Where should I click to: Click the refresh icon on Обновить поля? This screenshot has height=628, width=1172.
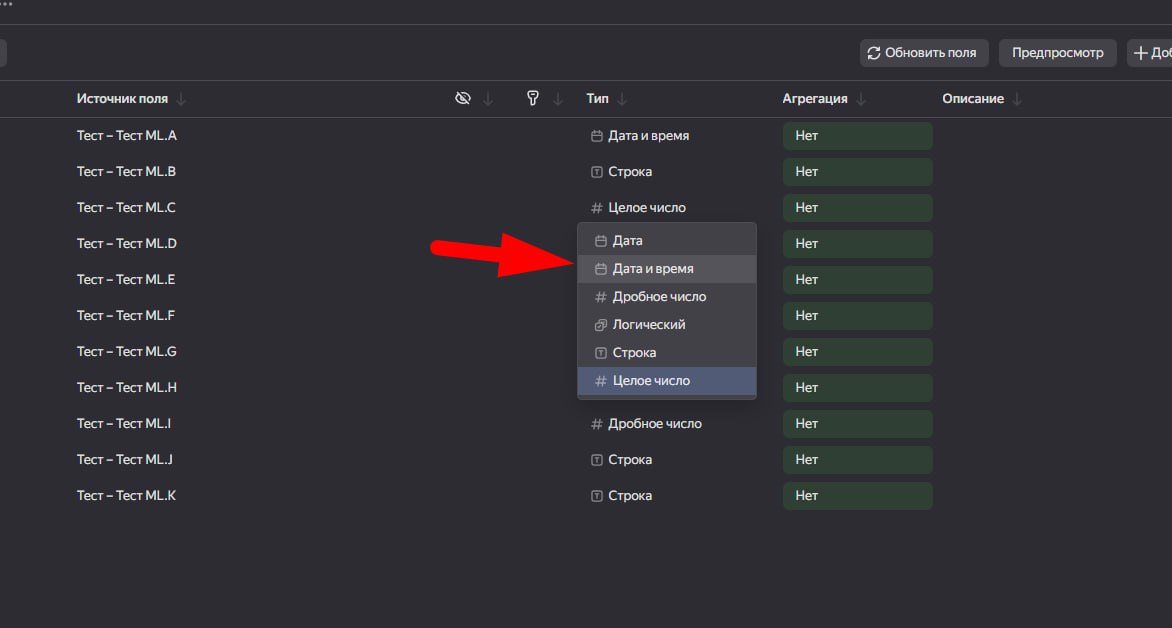point(874,53)
